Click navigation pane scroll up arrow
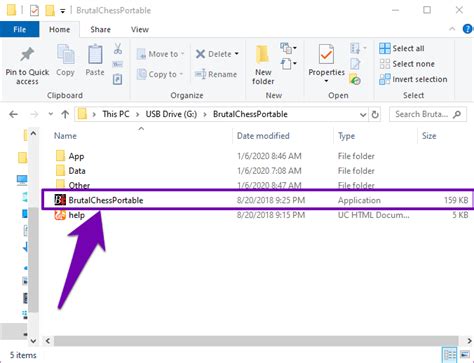The width and height of the screenshot is (474, 363). click(x=33, y=133)
